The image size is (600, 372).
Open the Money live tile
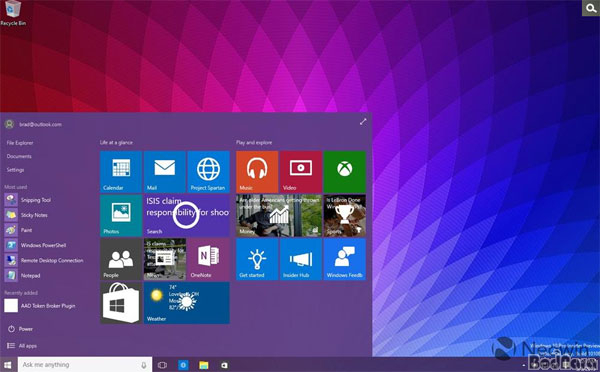[x=279, y=215]
